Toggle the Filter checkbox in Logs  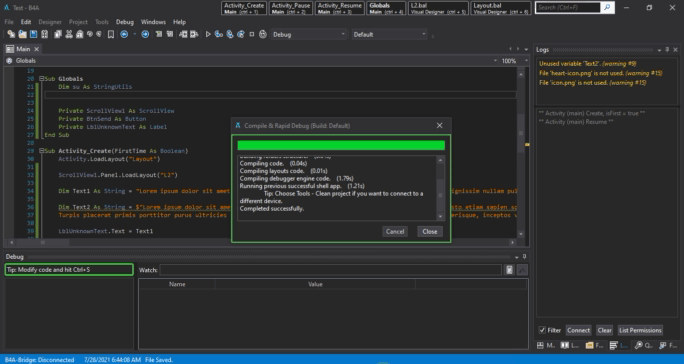[x=542, y=330]
